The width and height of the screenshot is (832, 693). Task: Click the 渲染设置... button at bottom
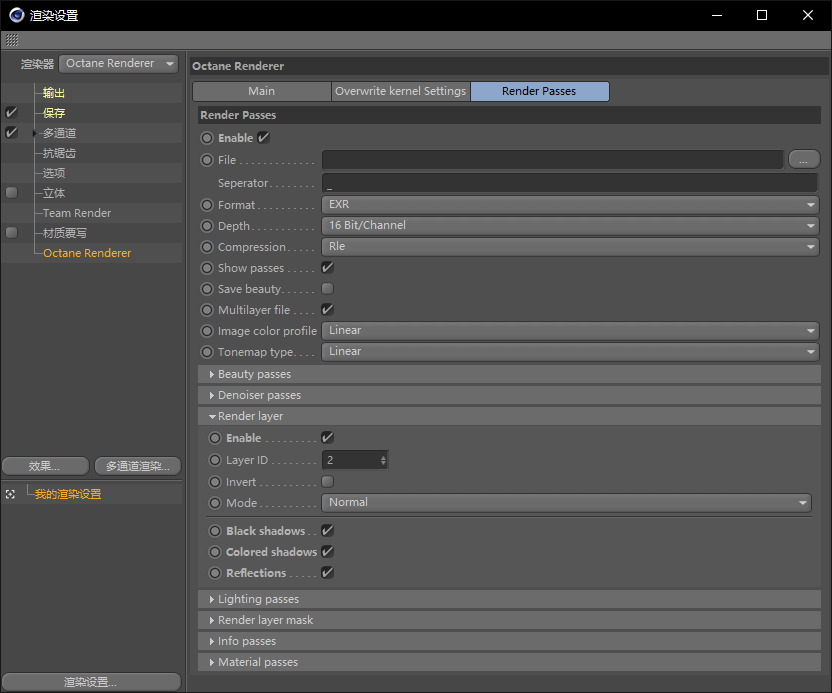click(x=91, y=682)
